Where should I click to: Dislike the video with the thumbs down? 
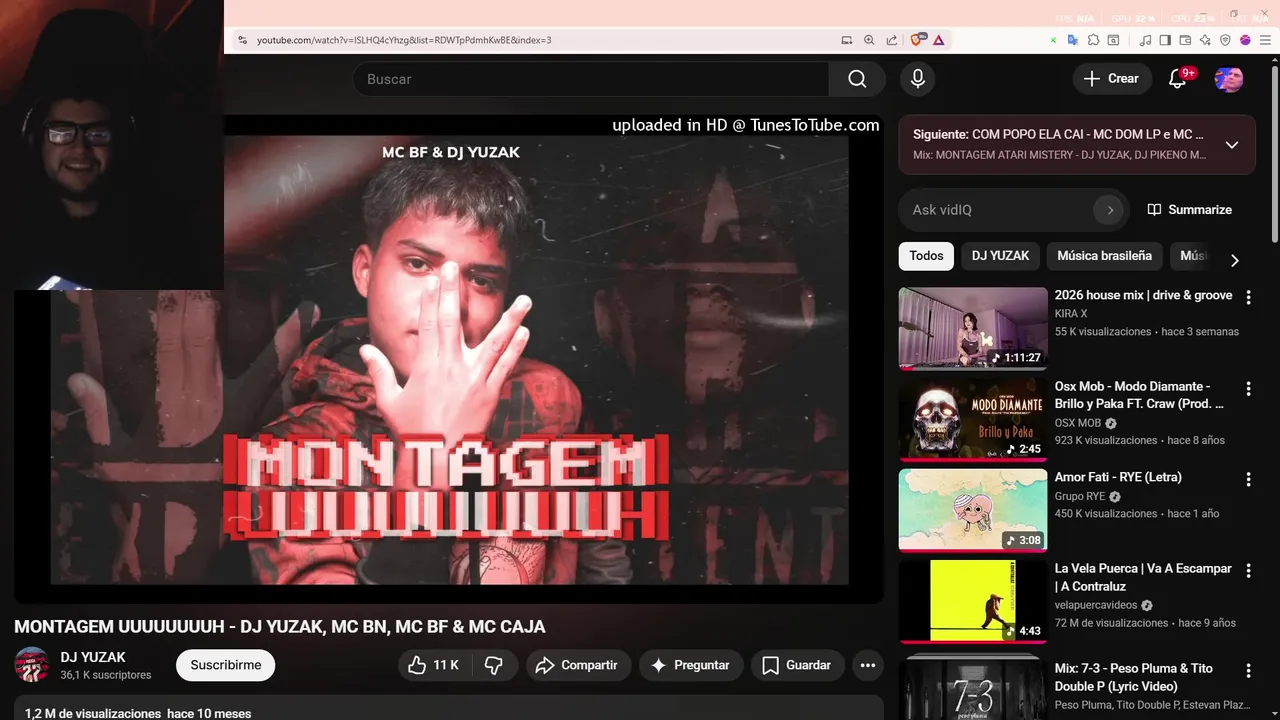(x=494, y=665)
